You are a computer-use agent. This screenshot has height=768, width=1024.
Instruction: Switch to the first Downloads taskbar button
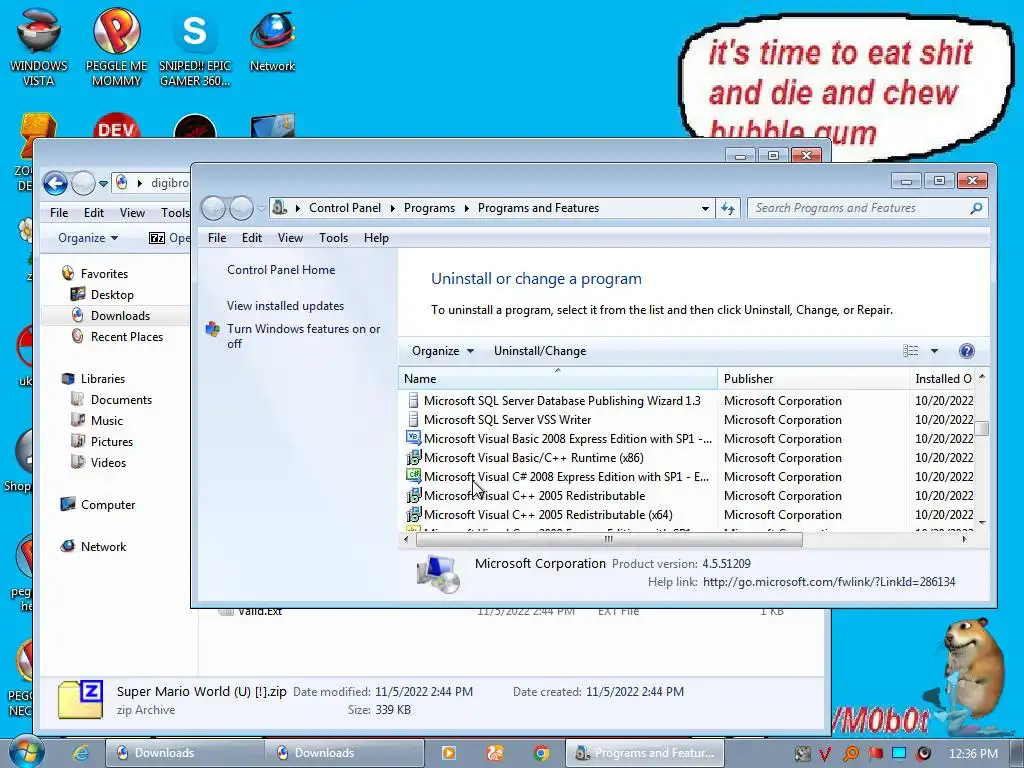coord(184,753)
